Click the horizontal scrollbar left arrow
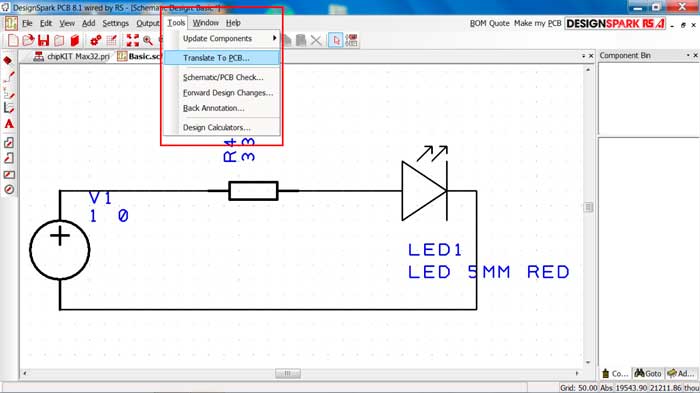This screenshot has width=700, height=393. tap(25, 373)
